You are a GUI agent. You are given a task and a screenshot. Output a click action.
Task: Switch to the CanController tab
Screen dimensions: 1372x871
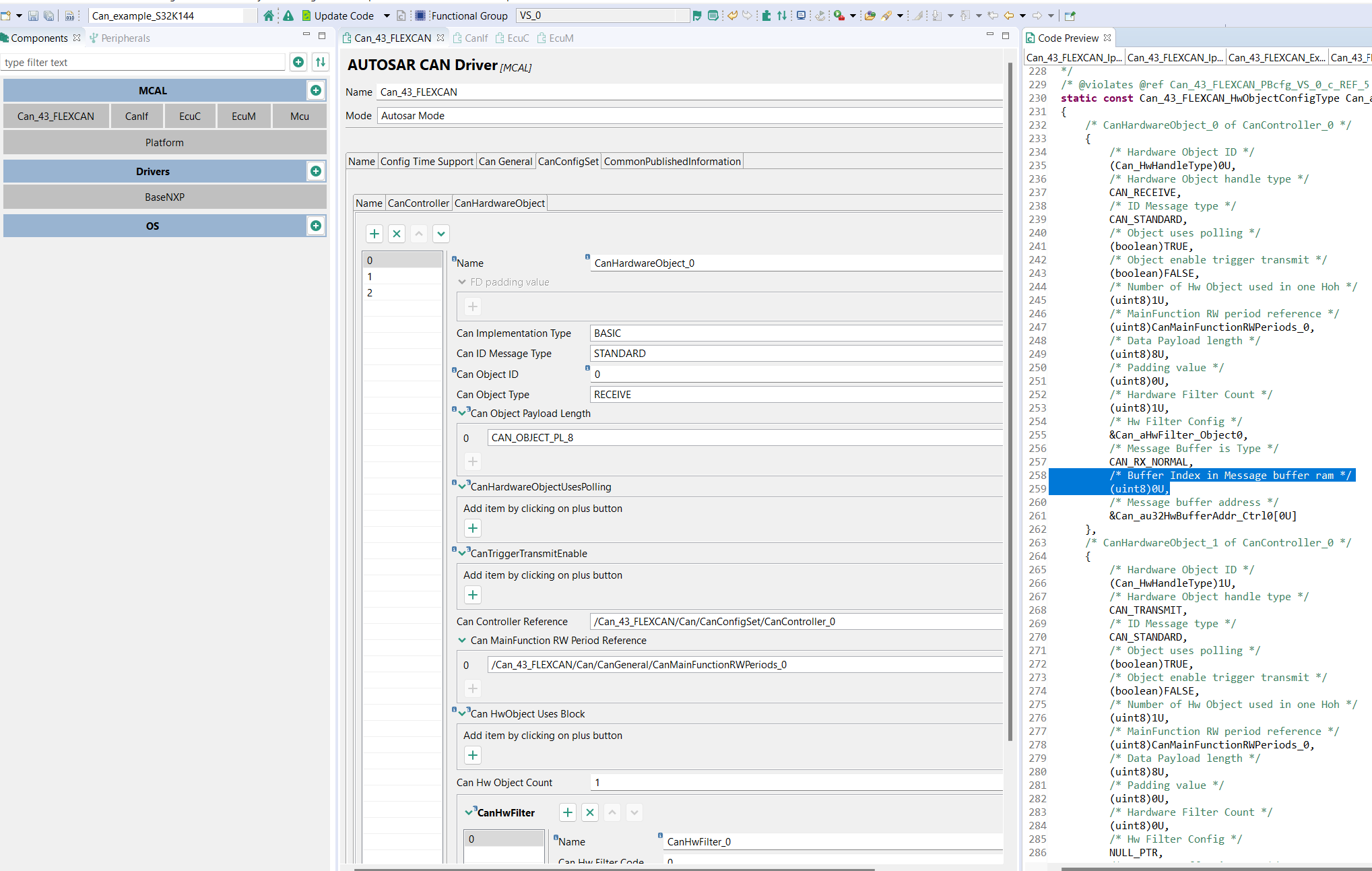coord(418,203)
